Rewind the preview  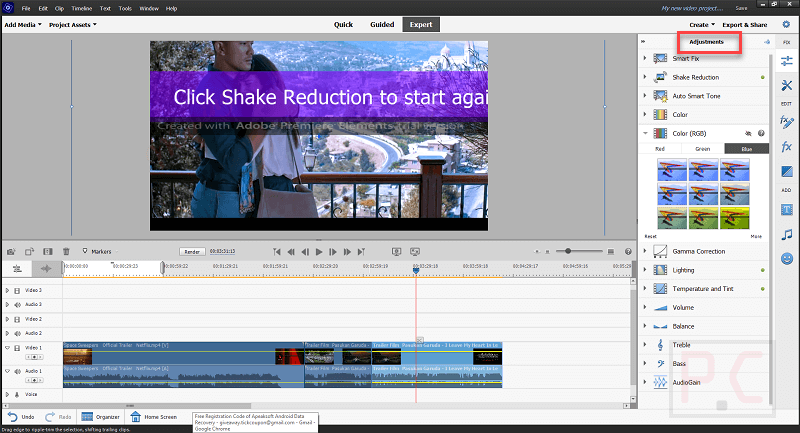[291, 251]
